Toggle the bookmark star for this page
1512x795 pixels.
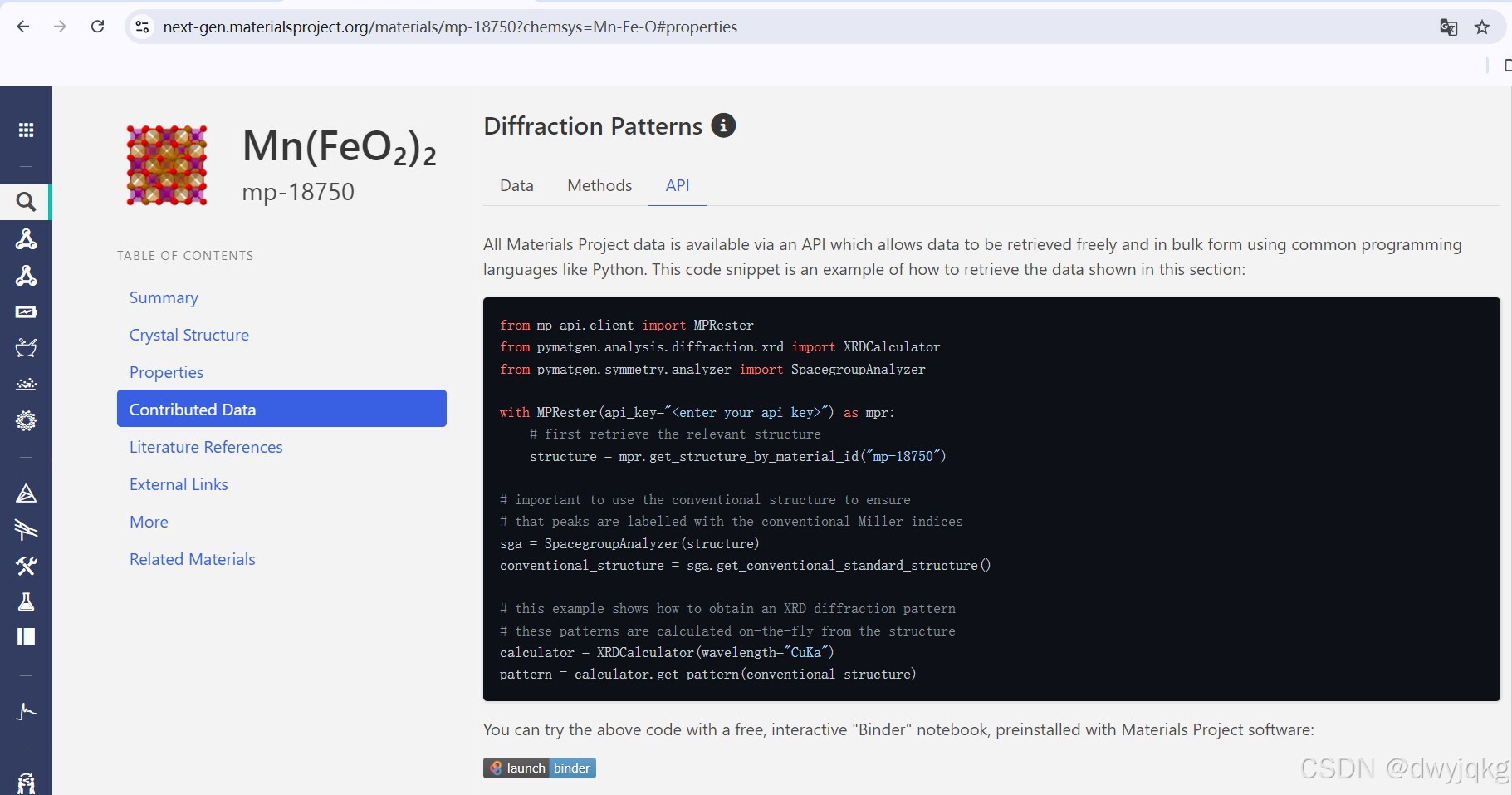[x=1482, y=27]
